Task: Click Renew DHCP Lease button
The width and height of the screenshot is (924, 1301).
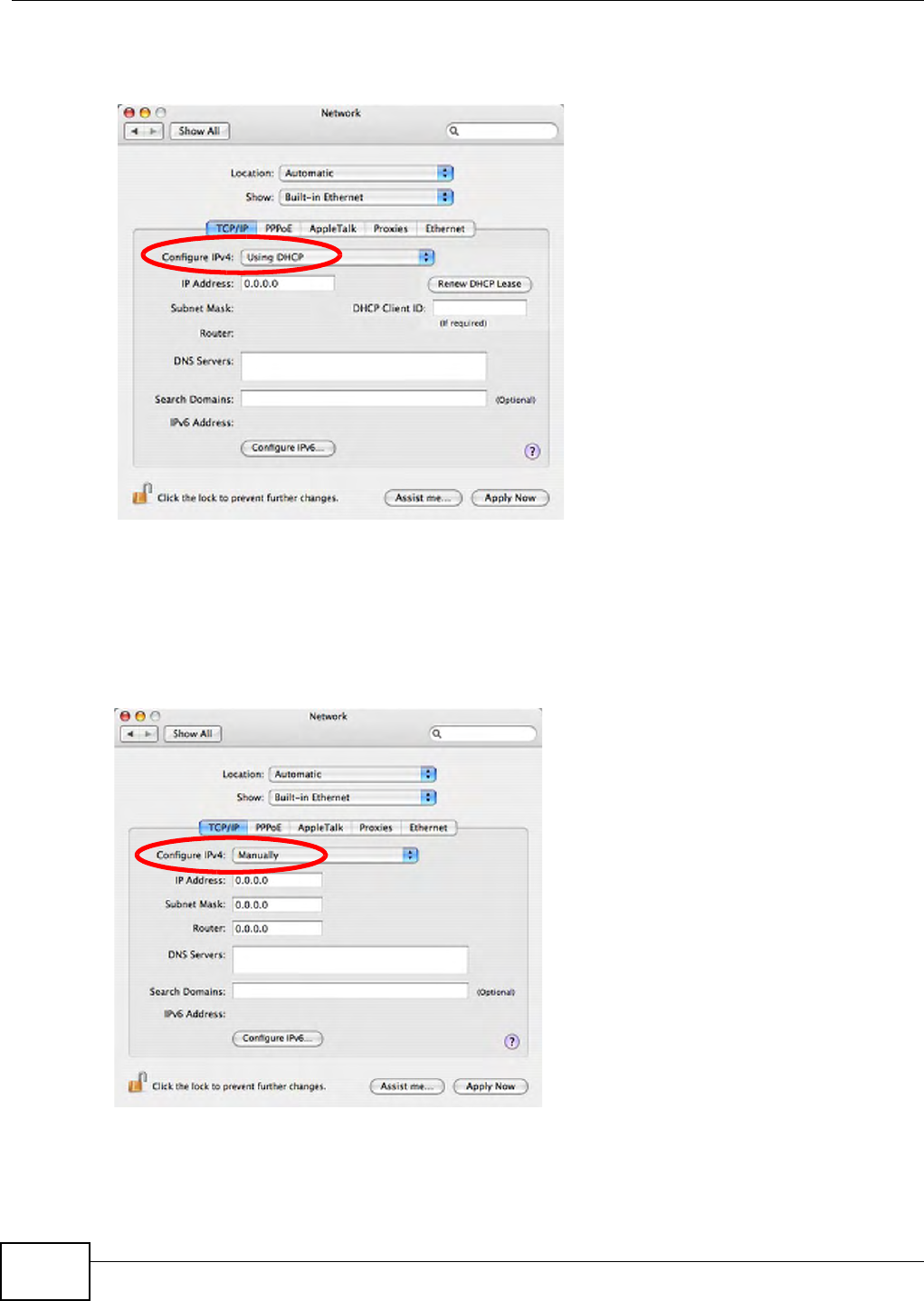Action: 480,284
